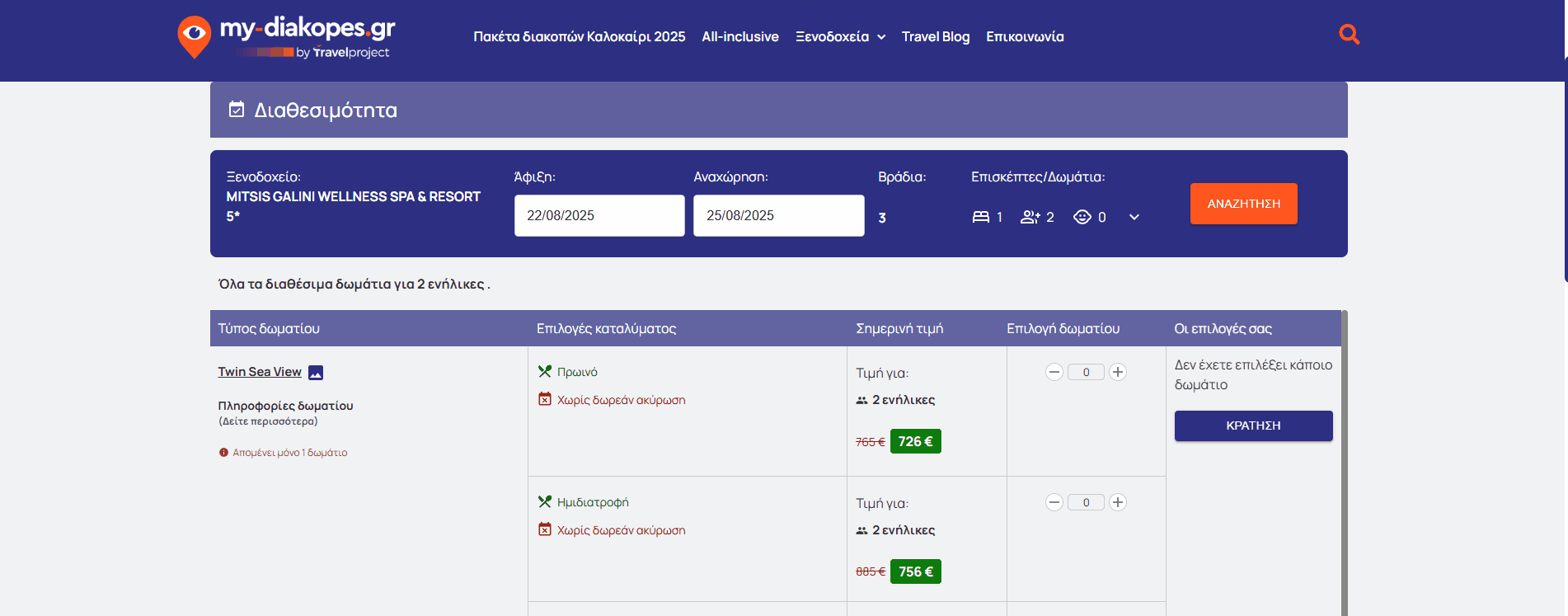Click Δεν έχετε επιλέξει κάποιο δωμάτιο text
This screenshot has width=1568, height=616.
(1253, 374)
